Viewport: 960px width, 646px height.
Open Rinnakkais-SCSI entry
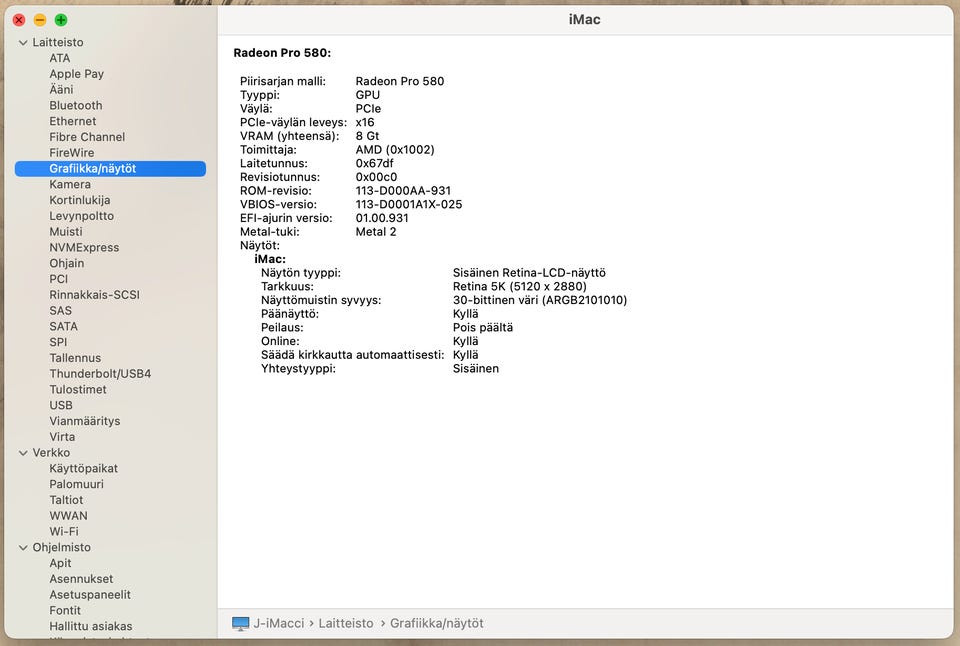click(x=94, y=295)
